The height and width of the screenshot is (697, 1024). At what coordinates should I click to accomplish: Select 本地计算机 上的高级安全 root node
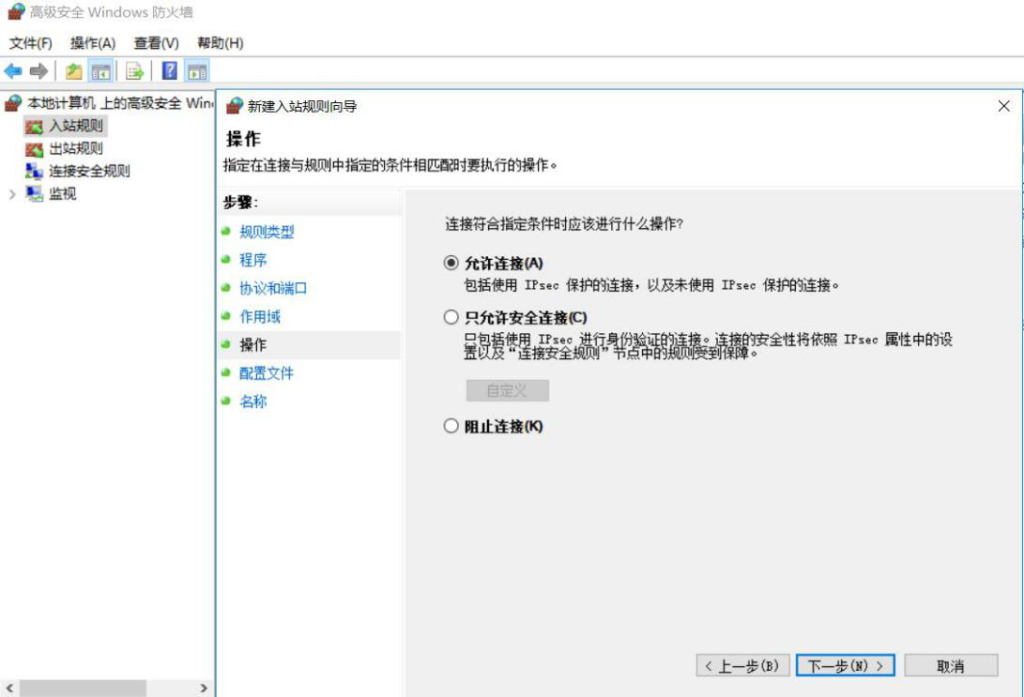(x=120, y=103)
